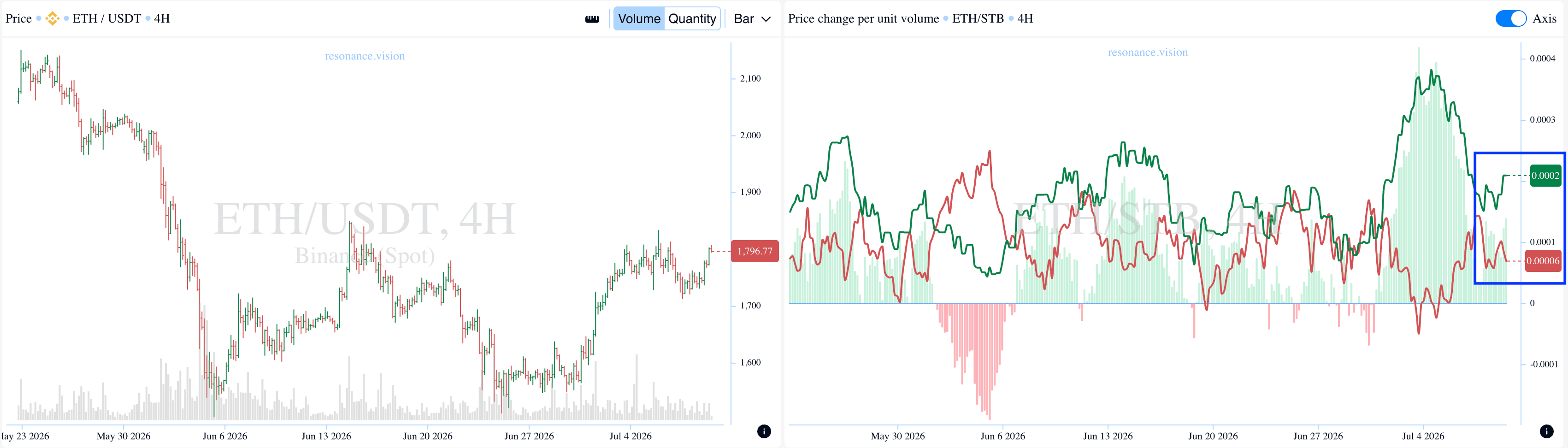The height and width of the screenshot is (448, 1568).
Task: Click the green 0.0002 value label
Action: 1545,176
